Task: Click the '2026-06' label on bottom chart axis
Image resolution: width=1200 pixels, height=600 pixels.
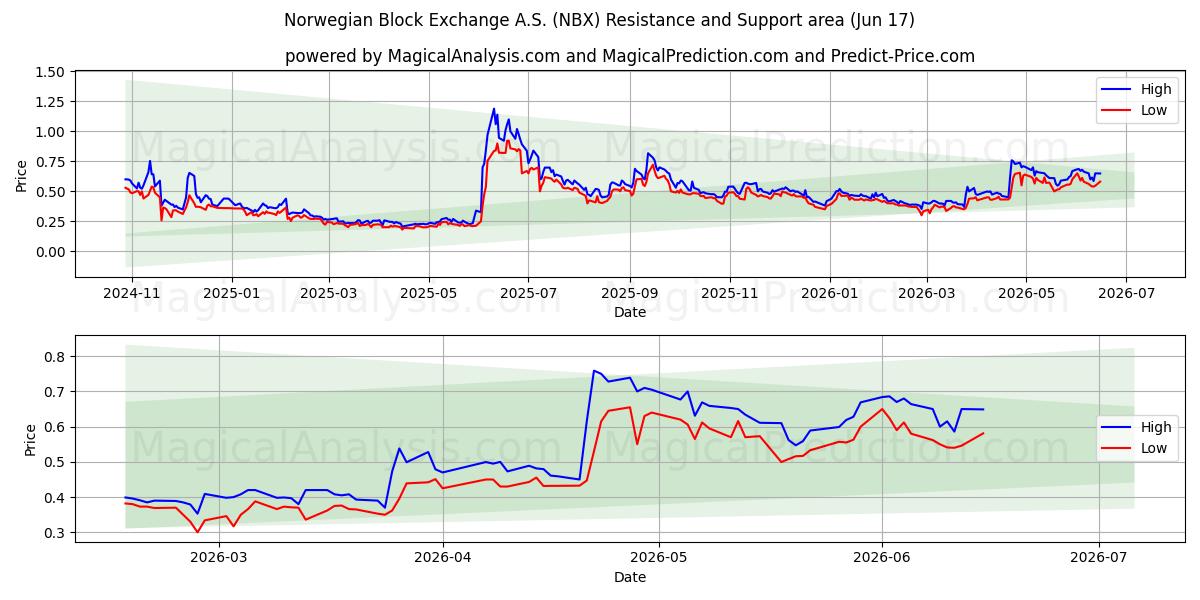Action: [882, 560]
